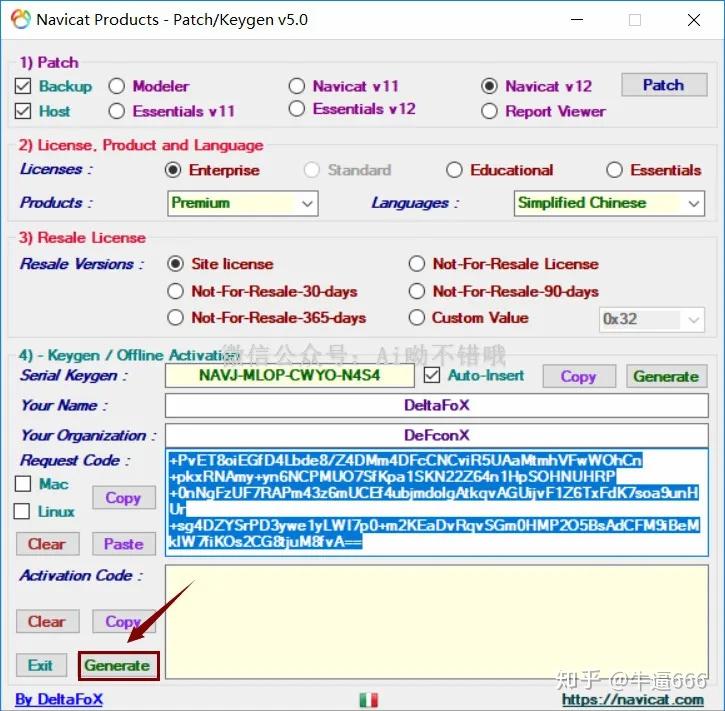Copy the serial key with Copy button
725x711 pixels.
(579, 376)
